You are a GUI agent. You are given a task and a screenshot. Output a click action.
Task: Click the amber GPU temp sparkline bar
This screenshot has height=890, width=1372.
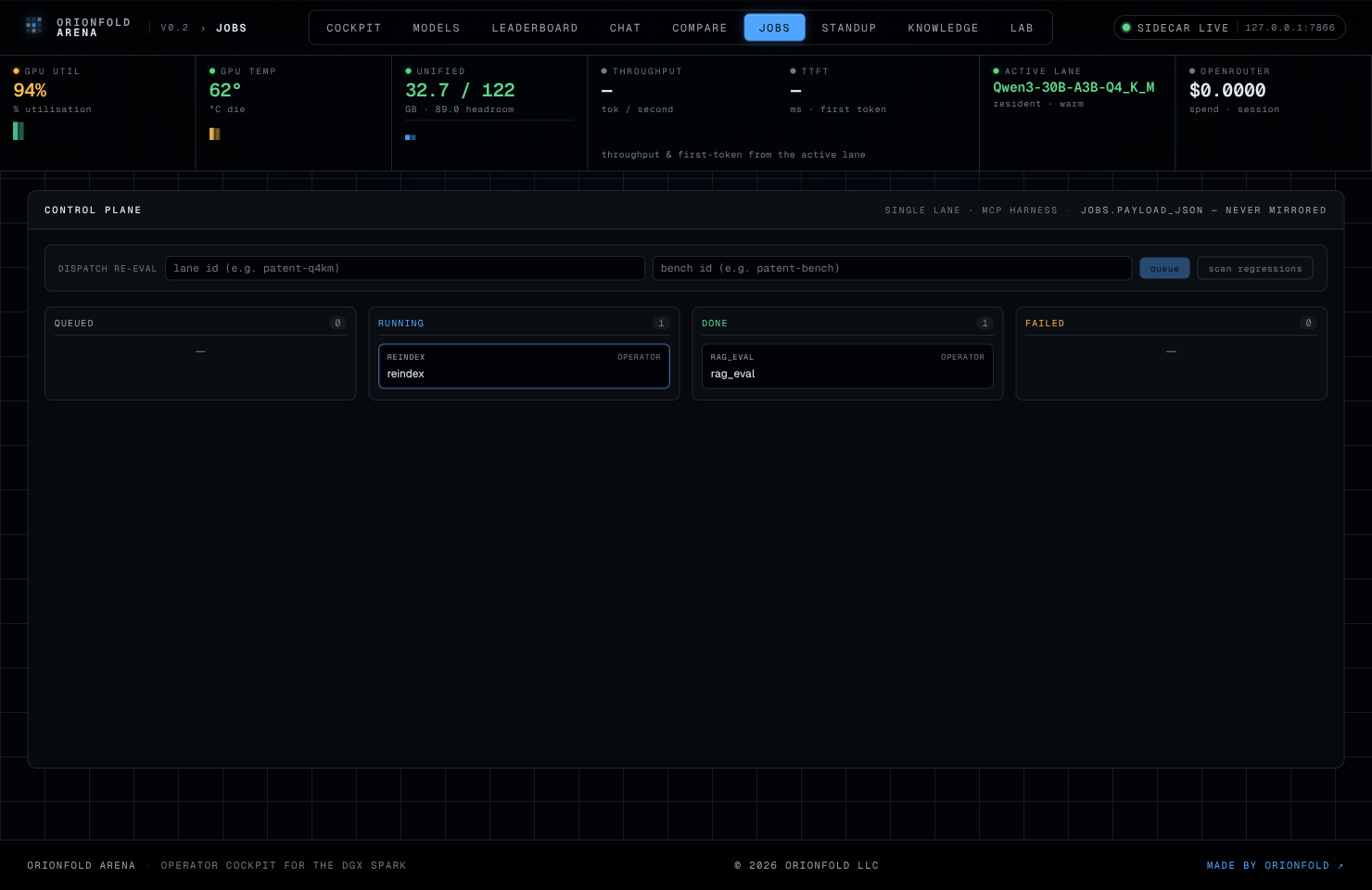point(214,133)
